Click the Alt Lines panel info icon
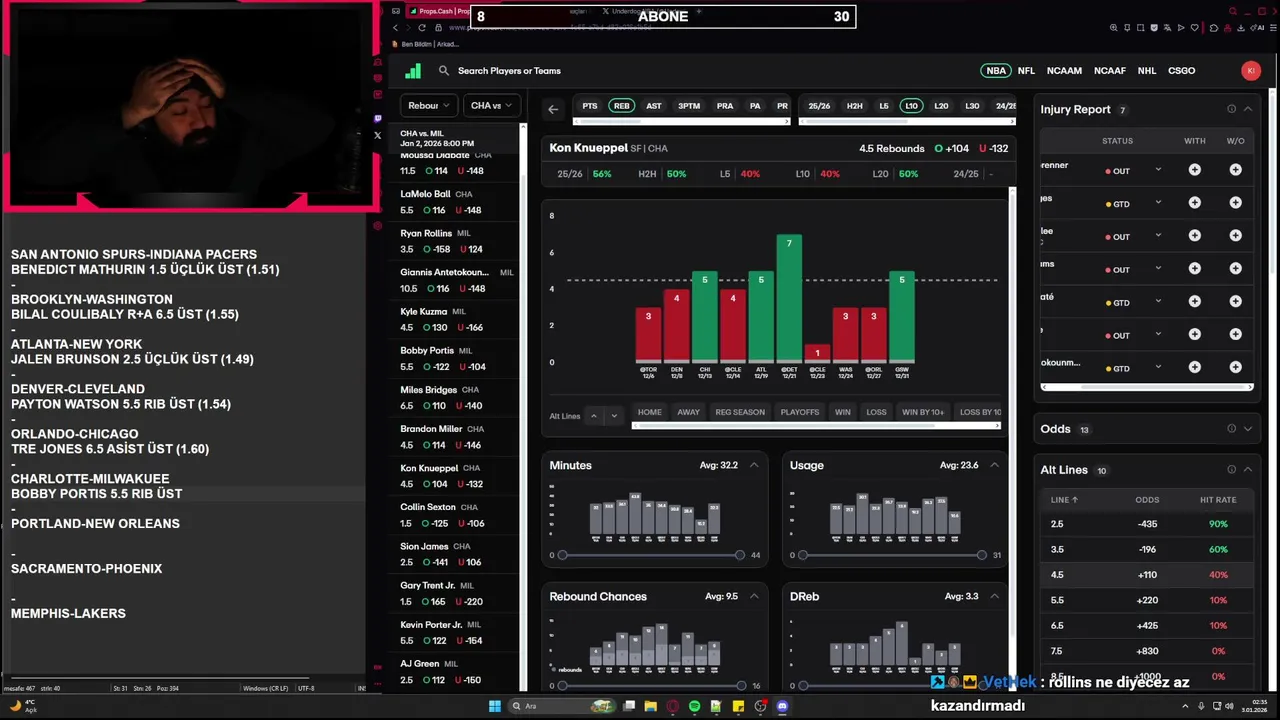 (x=1231, y=470)
